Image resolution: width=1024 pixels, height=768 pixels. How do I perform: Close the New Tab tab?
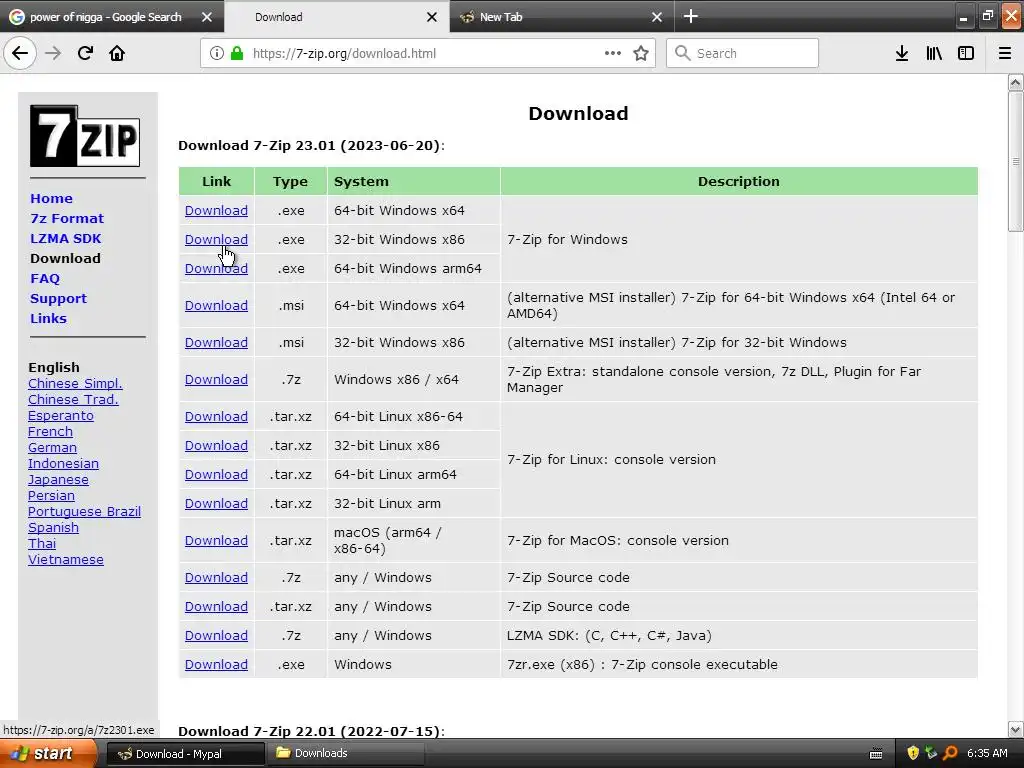(657, 17)
